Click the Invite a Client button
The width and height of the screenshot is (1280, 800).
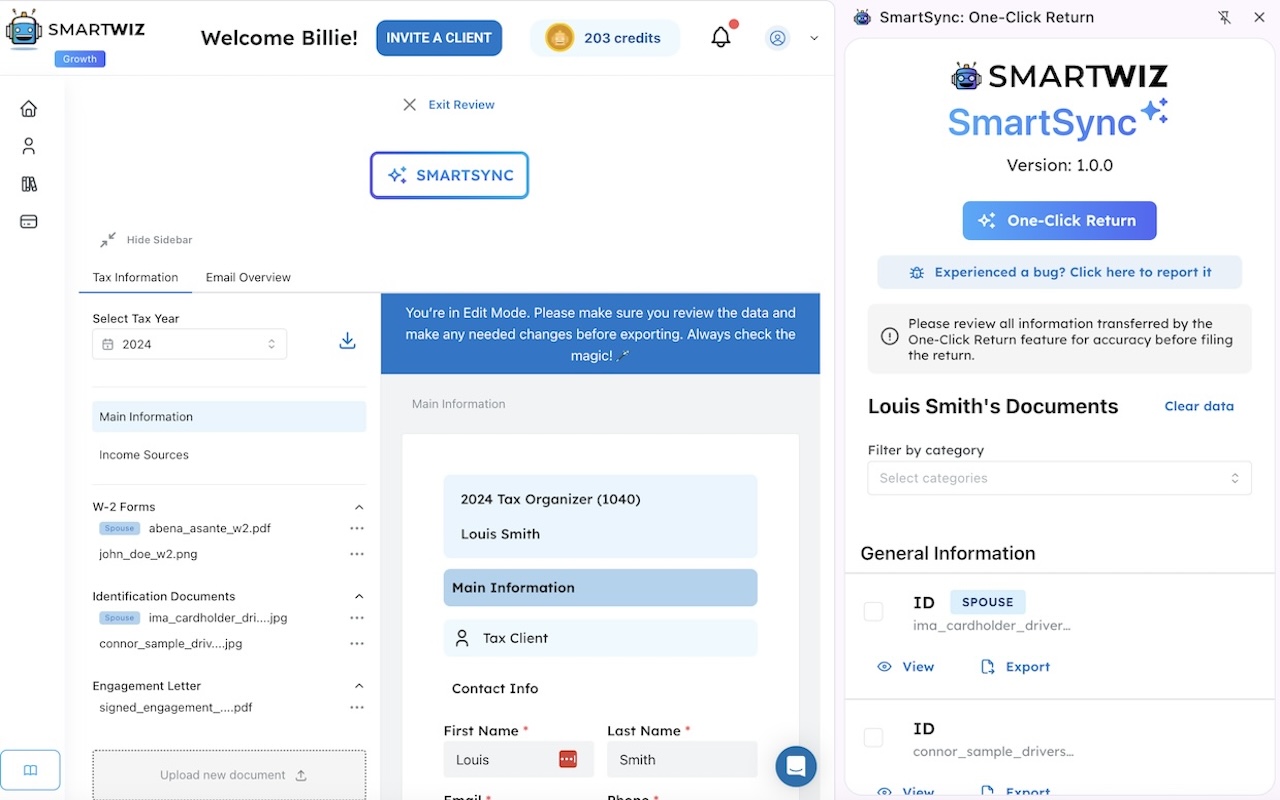tap(439, 38)
